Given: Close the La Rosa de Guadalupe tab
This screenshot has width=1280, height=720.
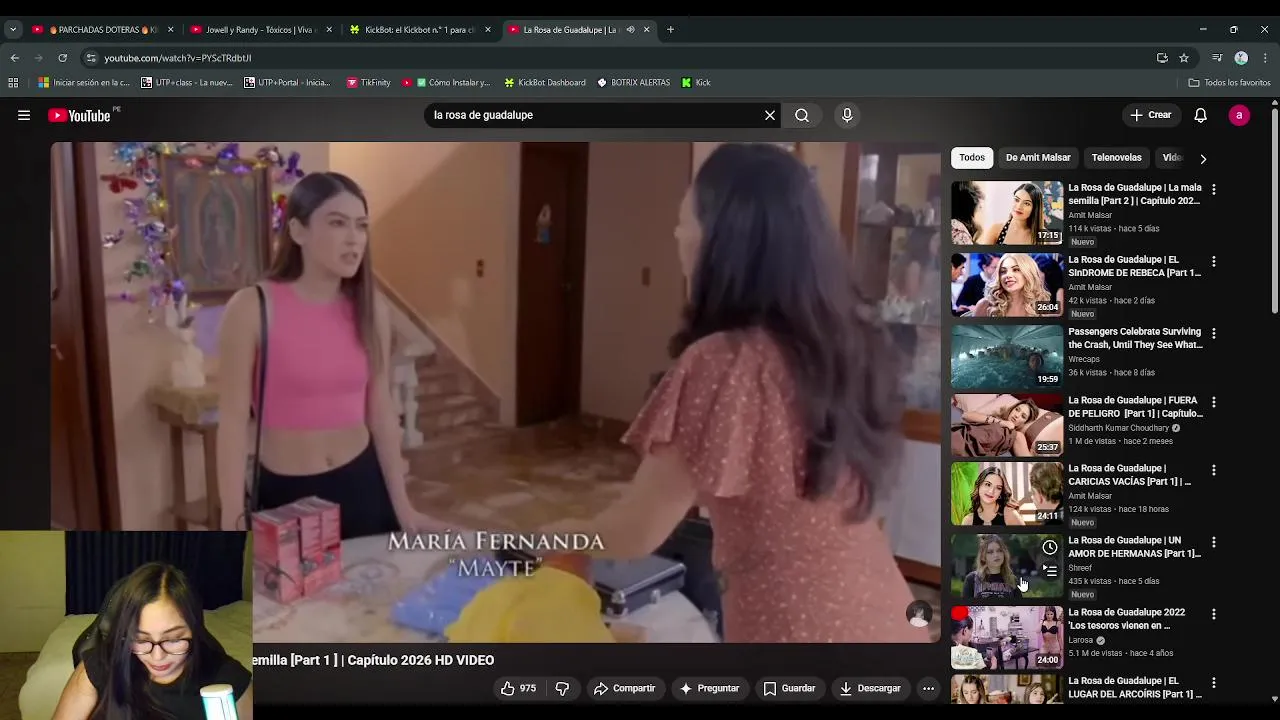Looking at the screenshot, I should 646,30.
